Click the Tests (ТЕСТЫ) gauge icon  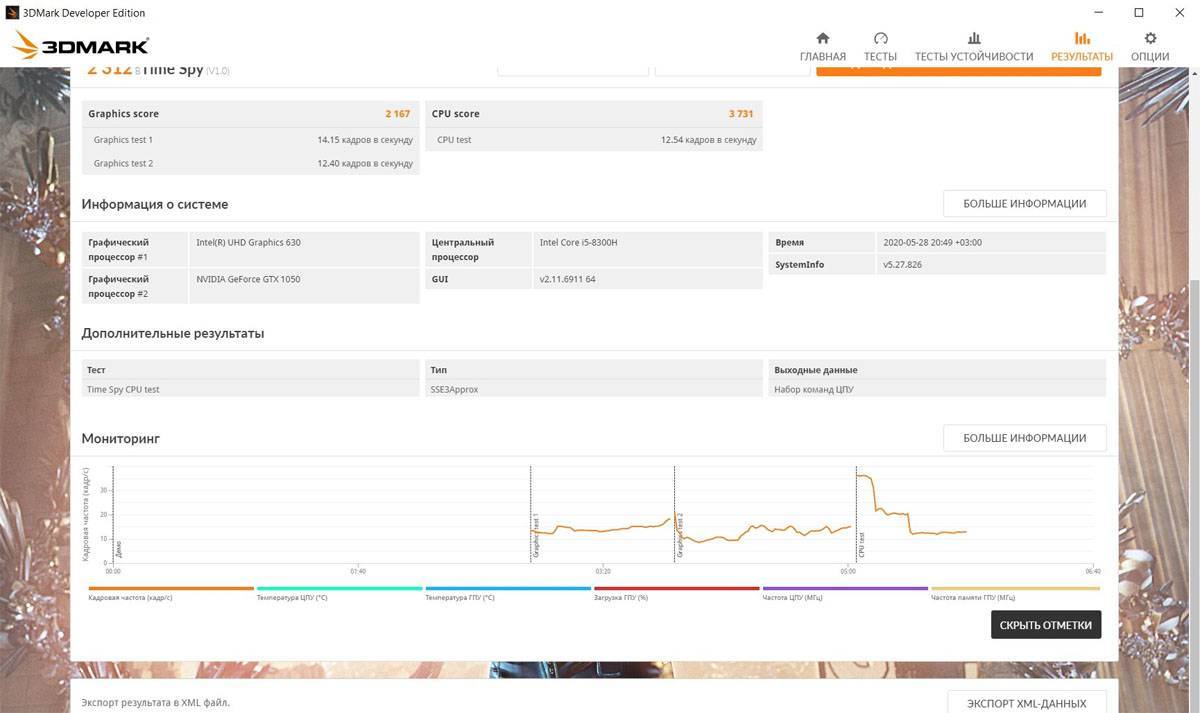(880, 39)
